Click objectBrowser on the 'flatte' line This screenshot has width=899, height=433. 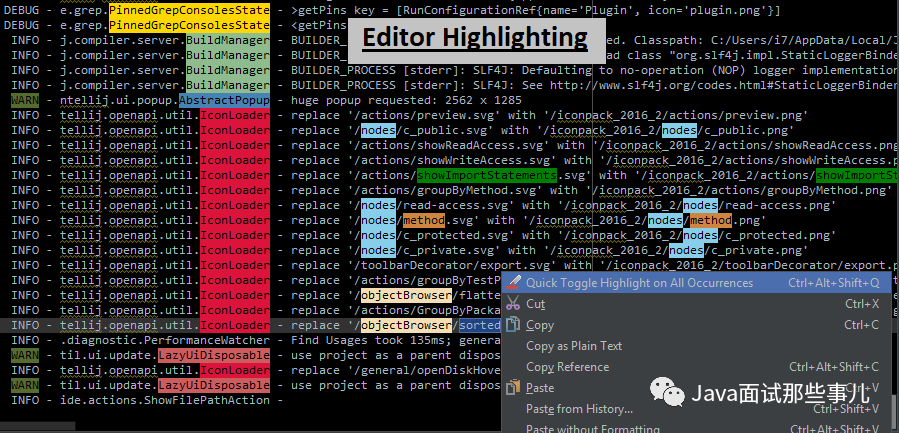coord(406,295)
